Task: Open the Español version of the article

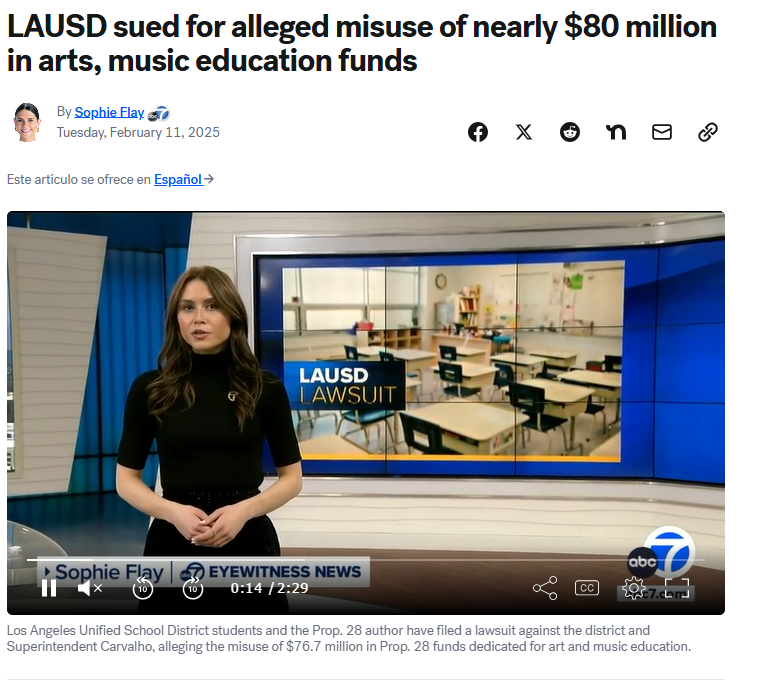Action: [178, 180]
